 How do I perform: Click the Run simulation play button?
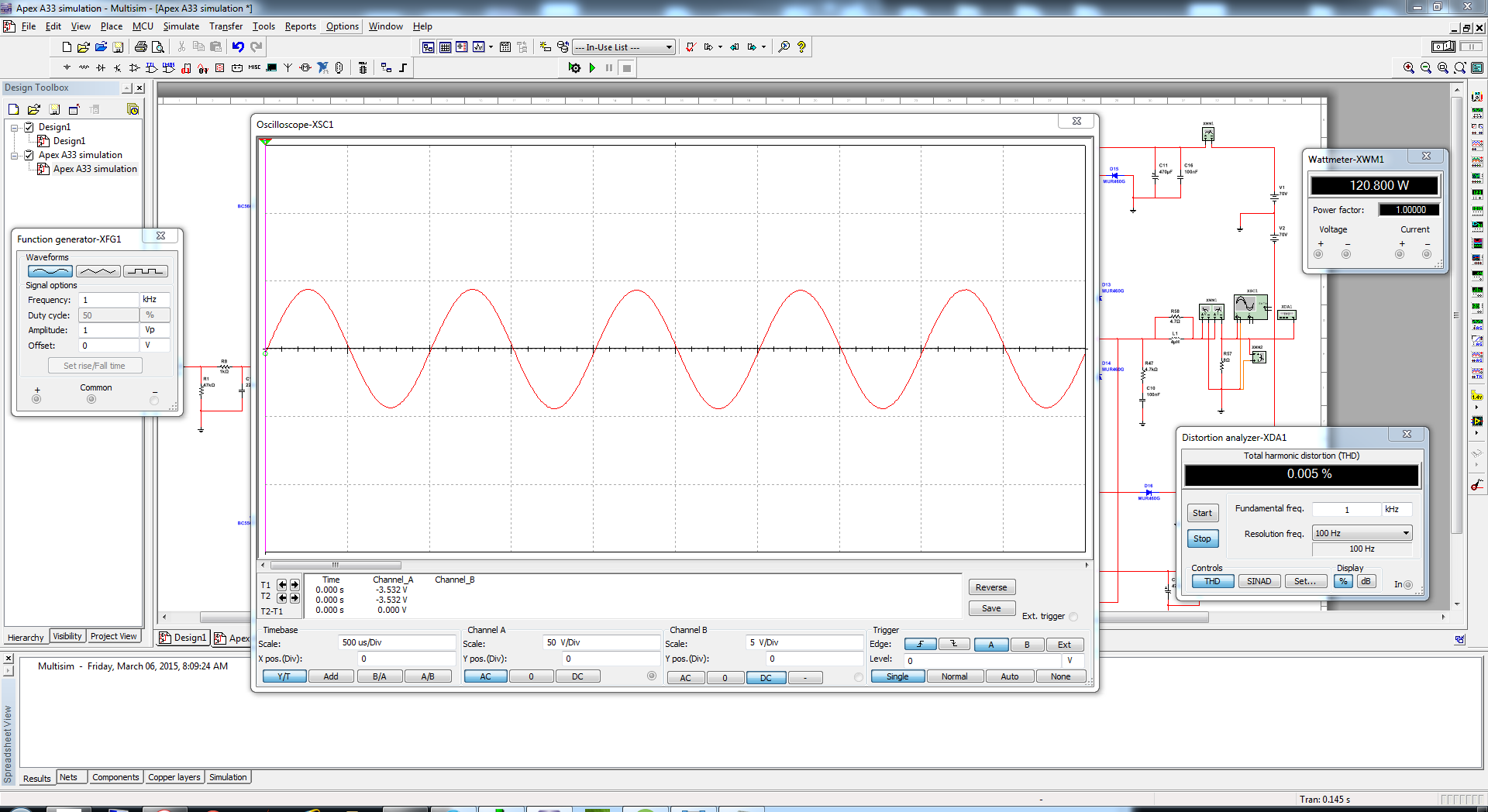click(592, 68)
